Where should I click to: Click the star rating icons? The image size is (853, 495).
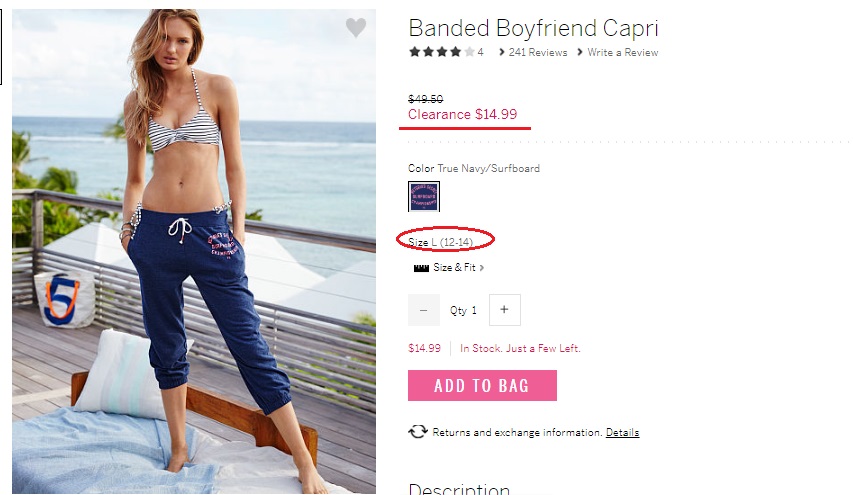click(442, 52)
